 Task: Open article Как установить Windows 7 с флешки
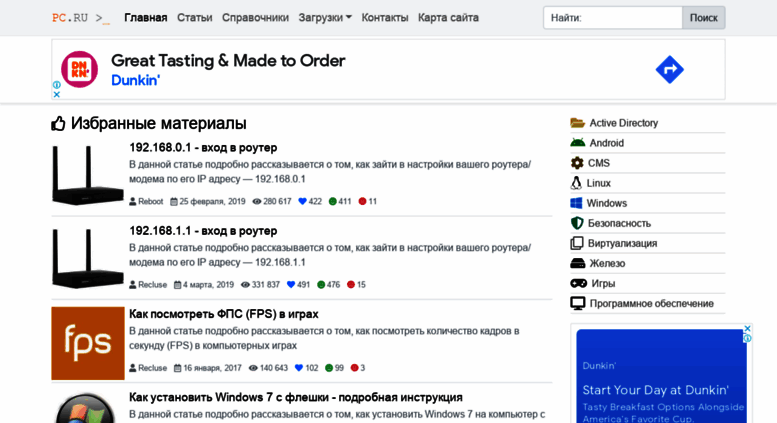point(296,397)
